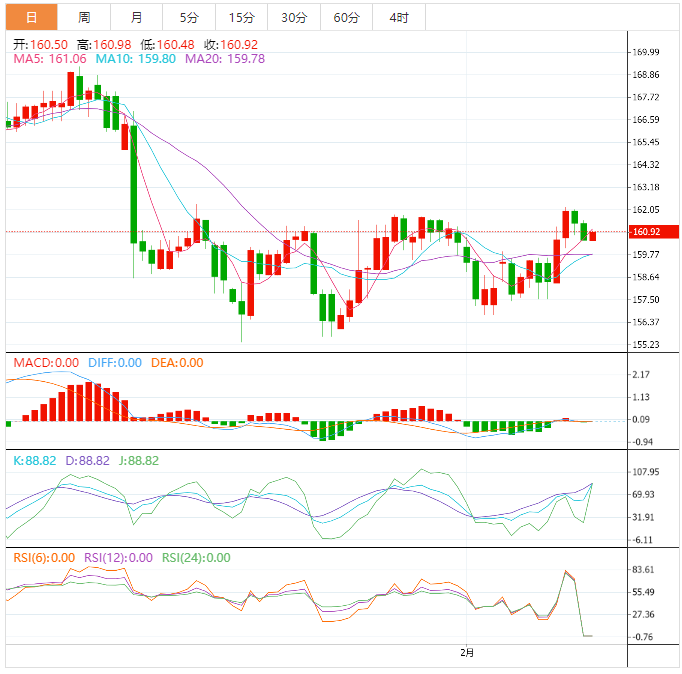Click the tallest red MACD histogram bar
Screen dimensions: 682x674
[89, 401]
